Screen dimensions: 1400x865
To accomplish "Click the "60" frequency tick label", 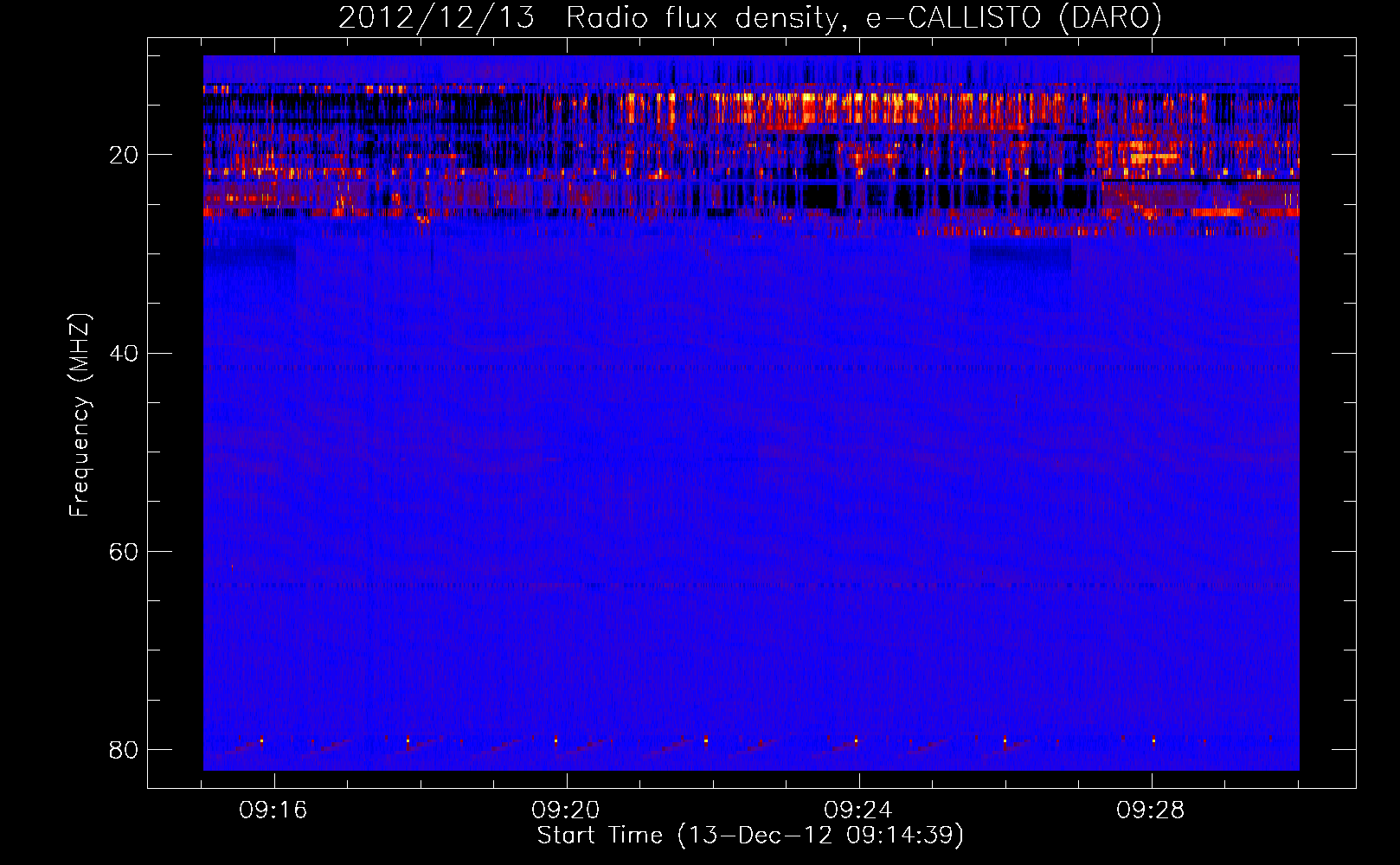I will (x=124, y=551).
